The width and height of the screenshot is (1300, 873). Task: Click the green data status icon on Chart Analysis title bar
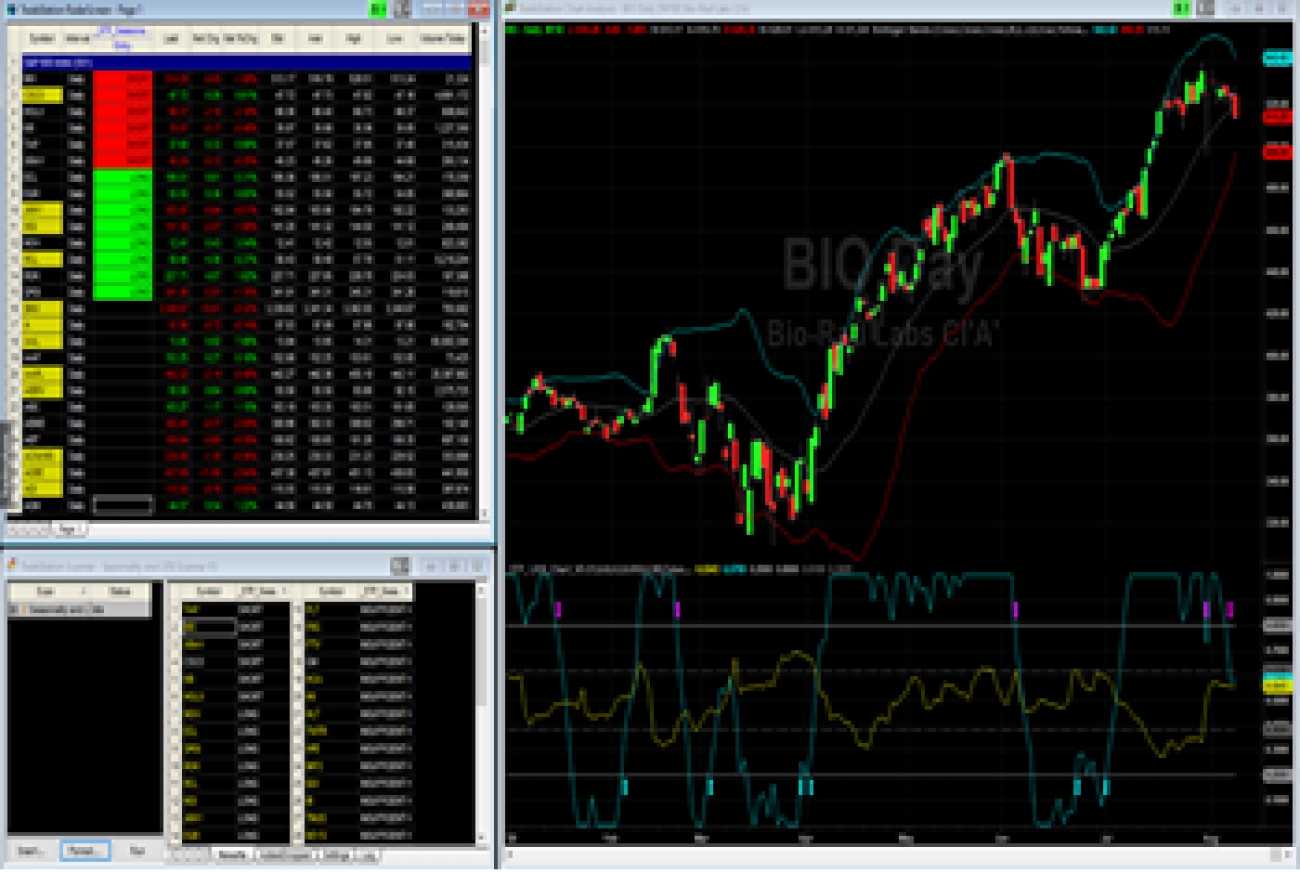1180,8
